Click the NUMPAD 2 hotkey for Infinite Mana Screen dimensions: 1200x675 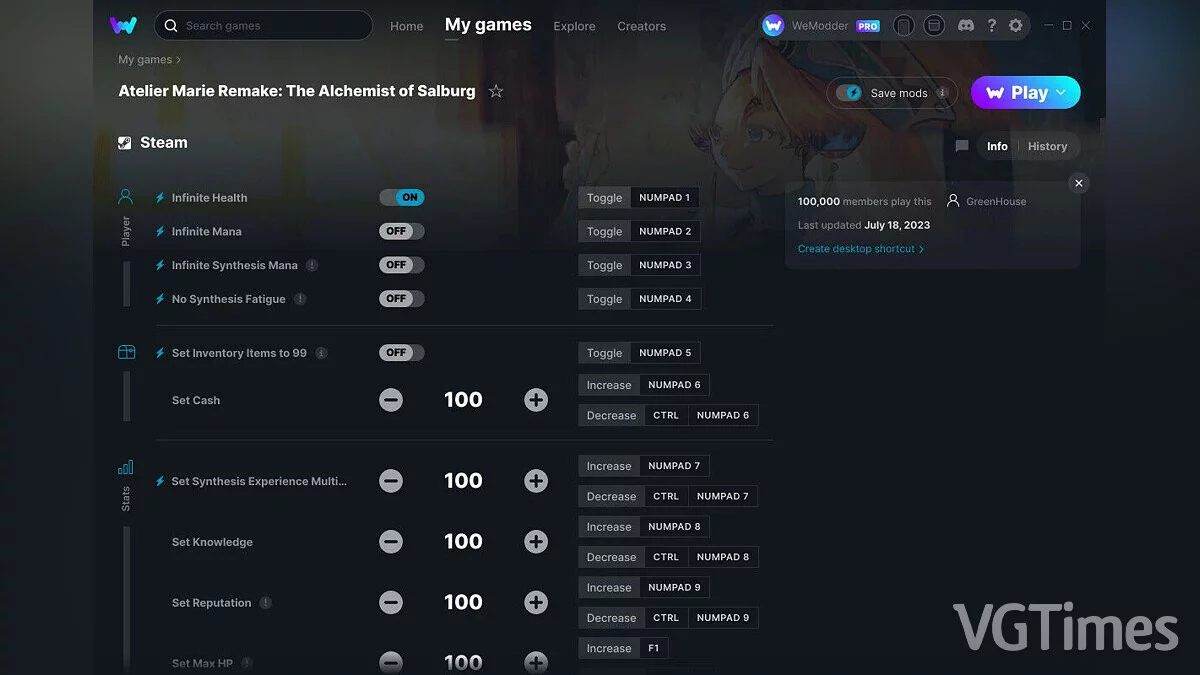point(665,231)
